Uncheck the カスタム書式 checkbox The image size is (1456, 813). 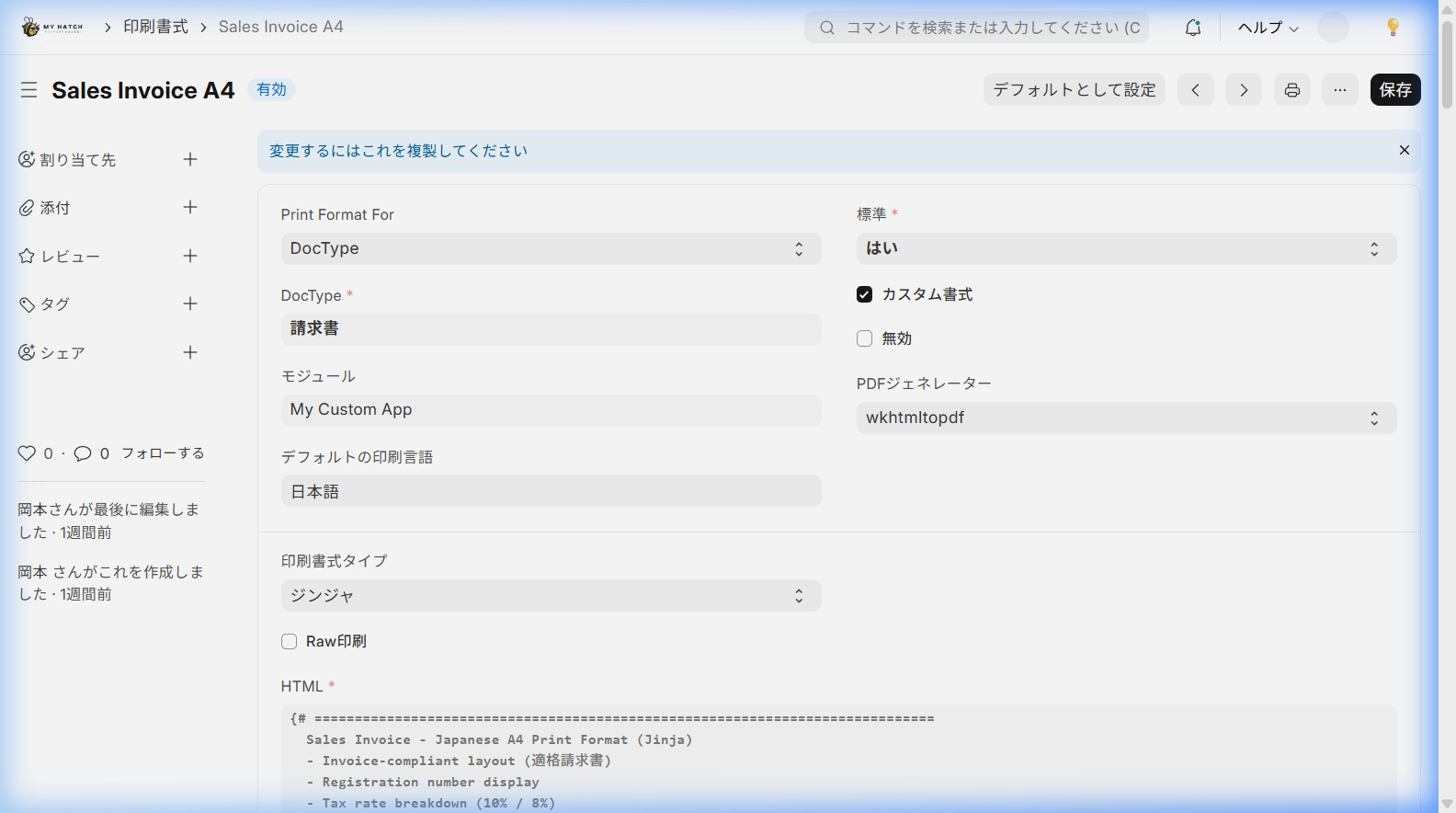coord(864,294)
